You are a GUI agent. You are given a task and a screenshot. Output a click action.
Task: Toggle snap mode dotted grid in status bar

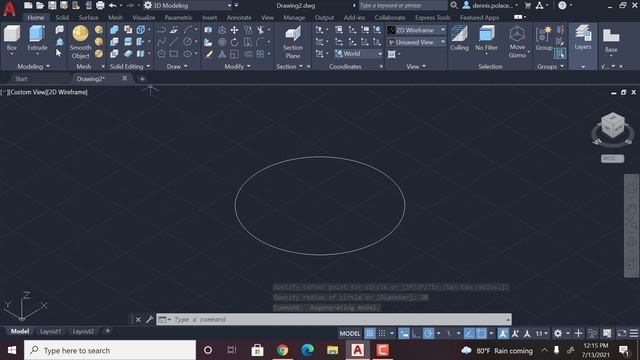382,333
